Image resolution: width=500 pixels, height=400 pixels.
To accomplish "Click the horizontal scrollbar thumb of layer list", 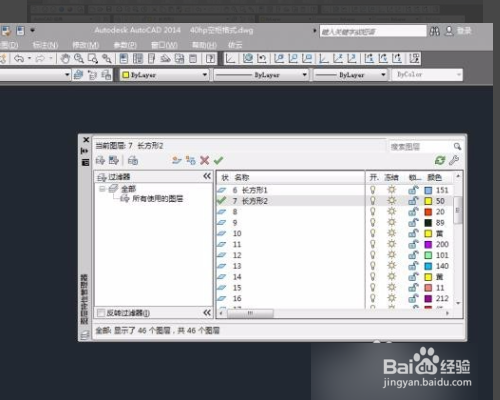I will click(250, 313).
